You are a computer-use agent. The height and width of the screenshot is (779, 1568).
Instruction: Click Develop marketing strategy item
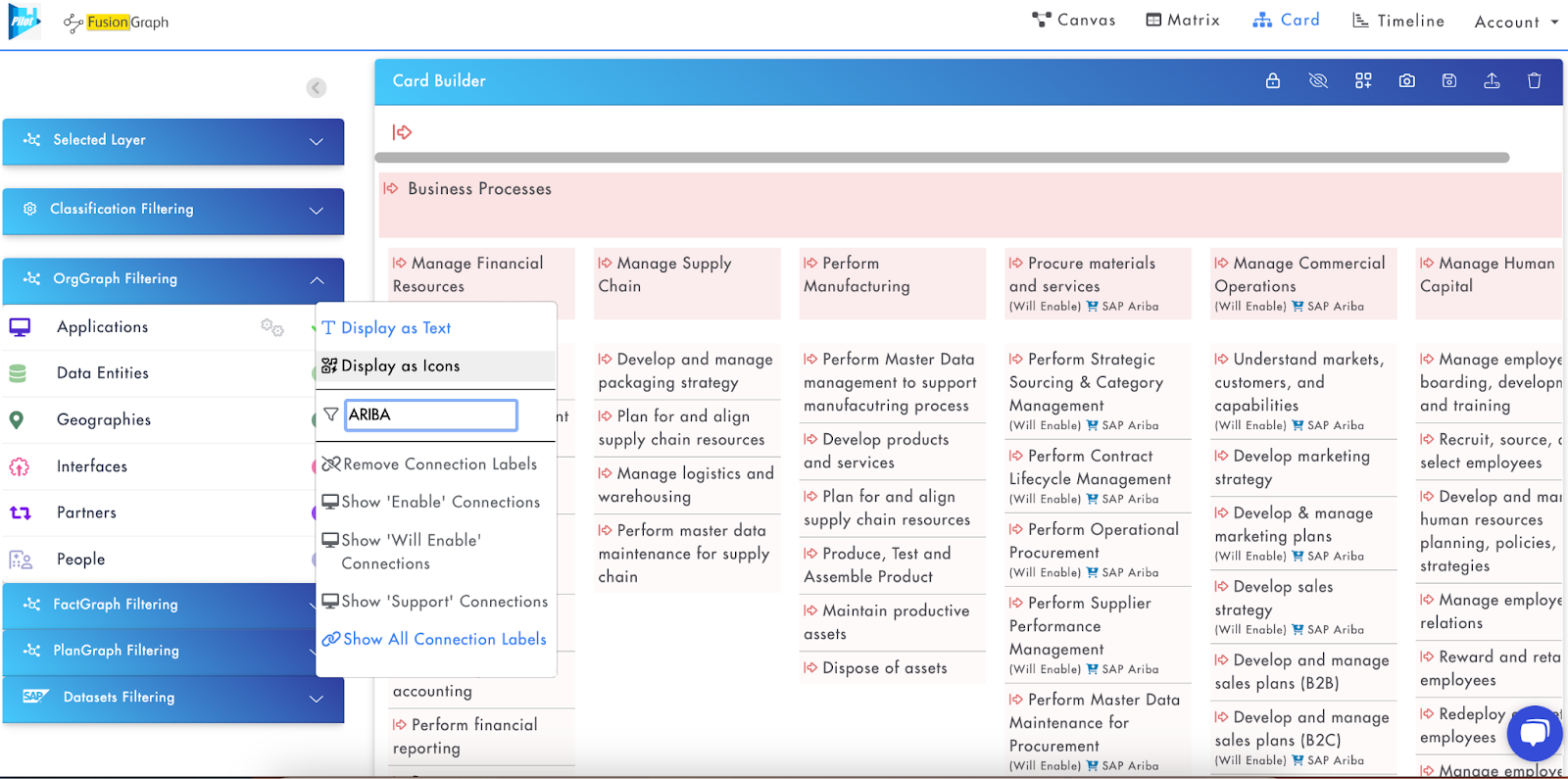[1303, 468]
